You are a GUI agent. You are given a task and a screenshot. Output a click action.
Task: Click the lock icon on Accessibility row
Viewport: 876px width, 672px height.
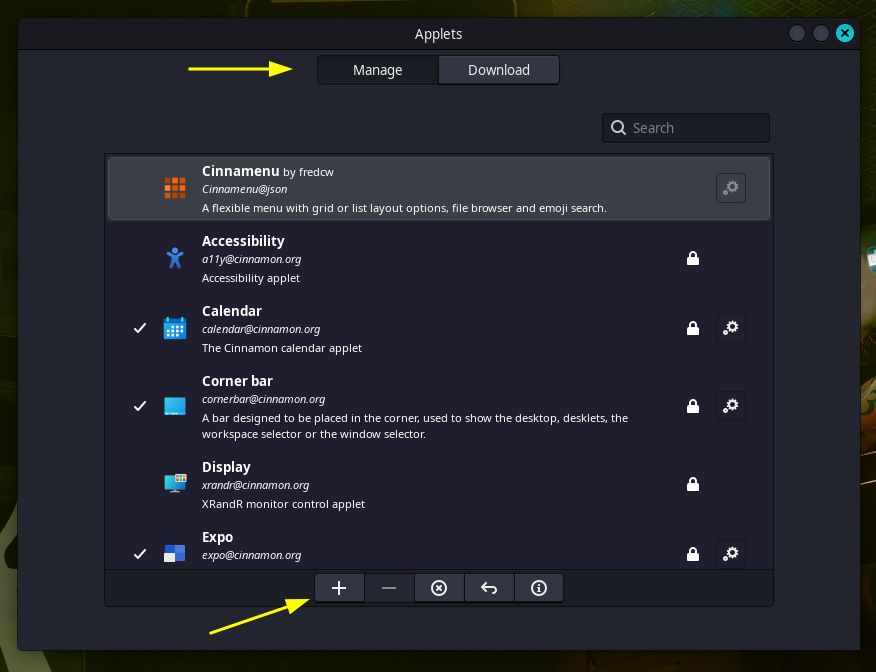point(692,258)
